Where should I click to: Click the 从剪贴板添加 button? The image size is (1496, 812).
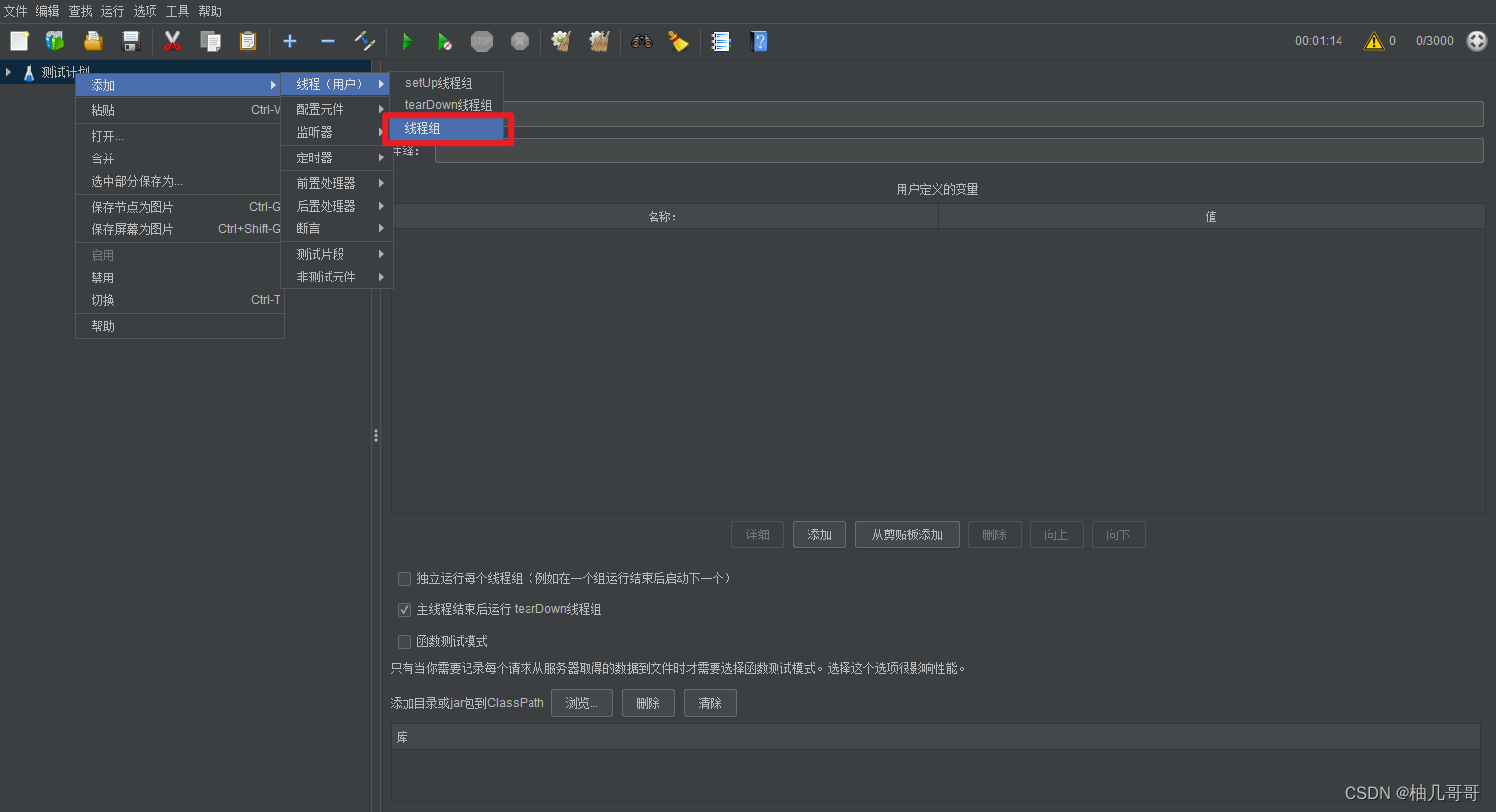click(x=907, y=534)
